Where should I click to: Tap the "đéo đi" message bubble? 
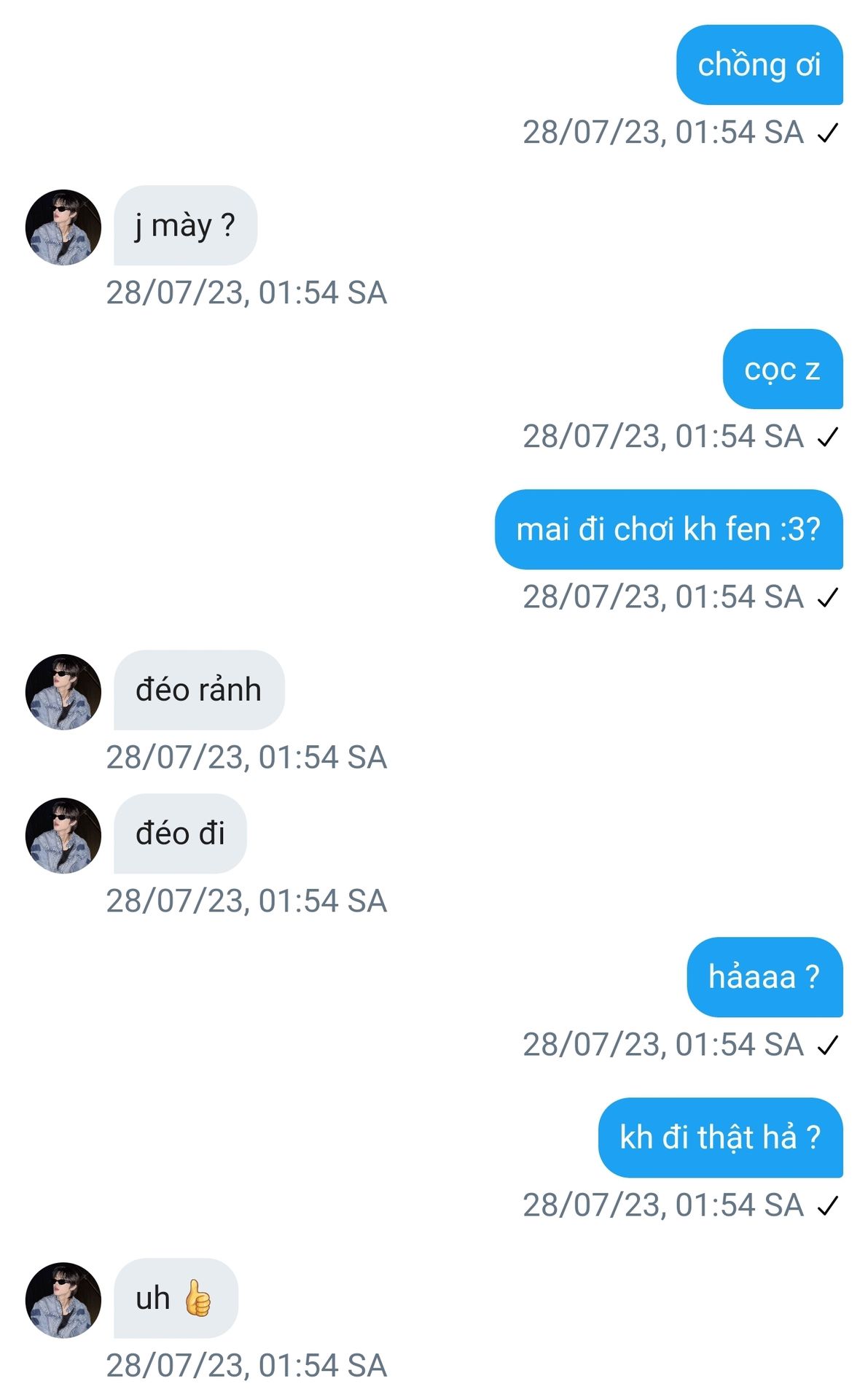point(180,833)
